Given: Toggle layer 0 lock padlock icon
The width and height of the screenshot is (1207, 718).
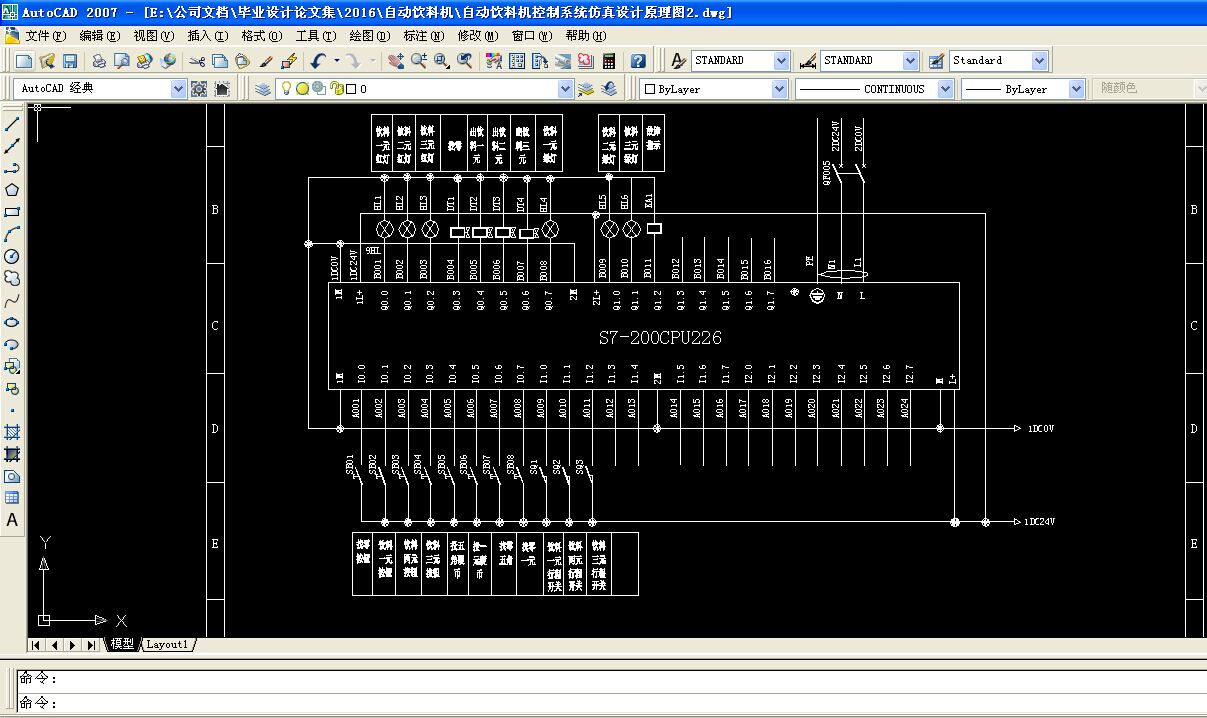Looking at the screenshot, I should click(x=336, y=89).
